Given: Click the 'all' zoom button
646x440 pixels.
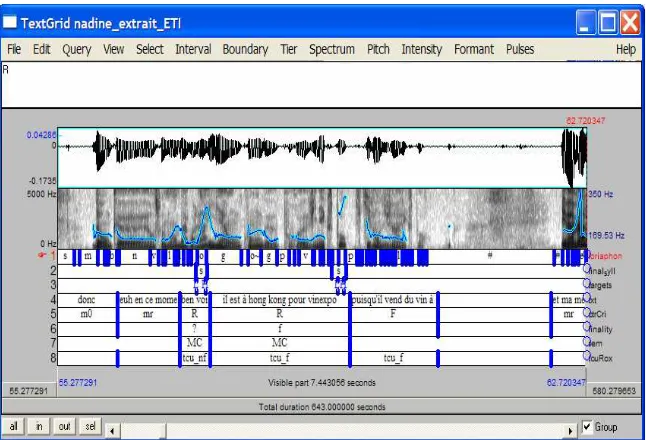Looking at the screenshot, I should 13,426.
